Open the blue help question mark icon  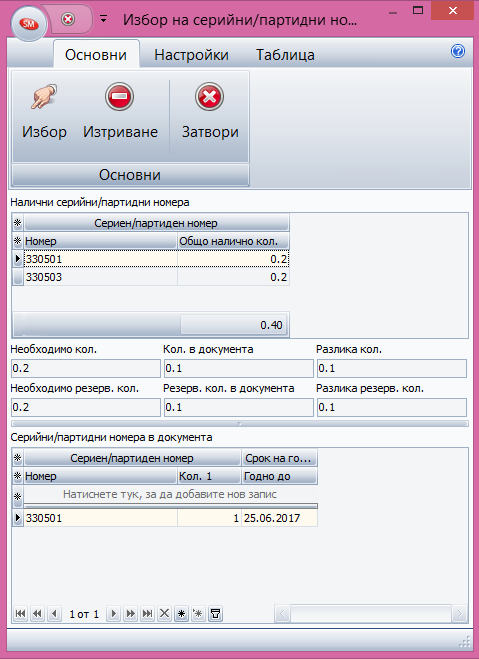(x=458, y=51)
